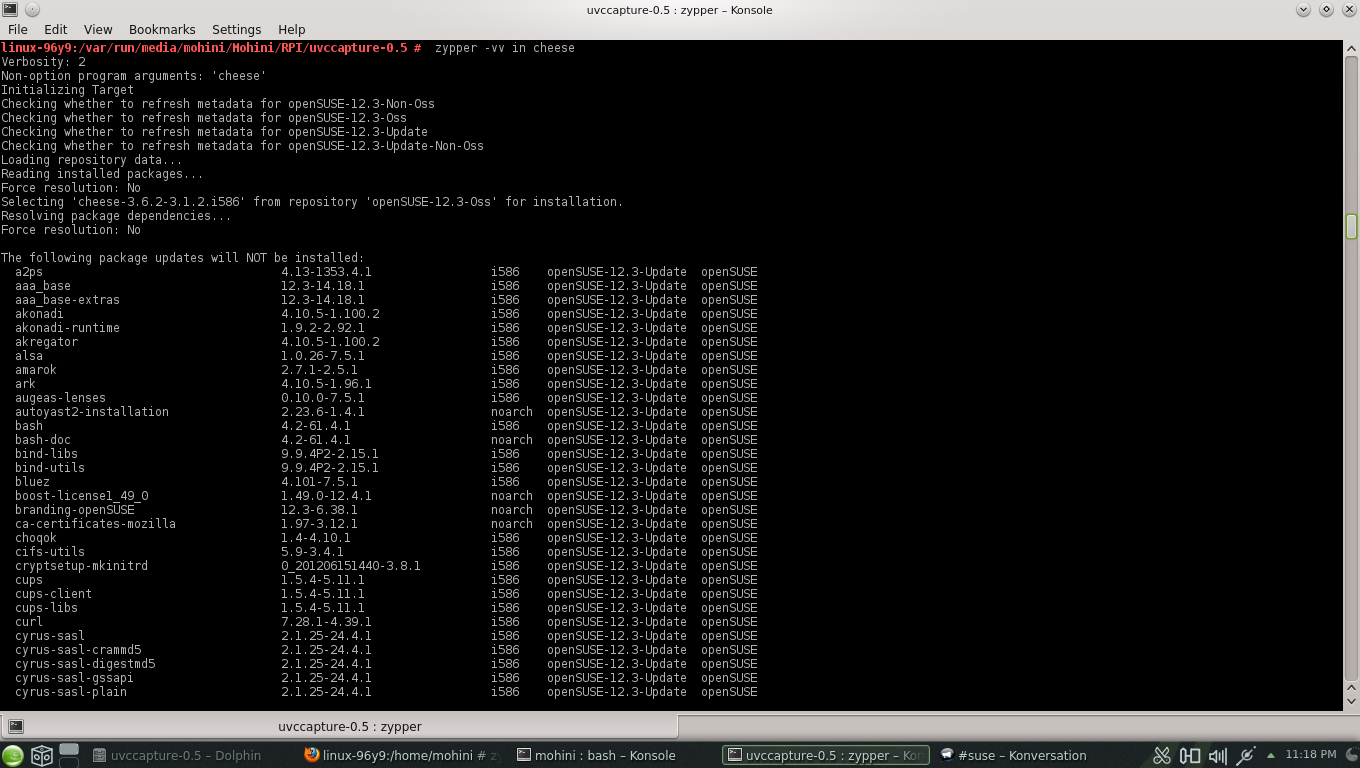
Task: Click the 'bluez' package name
Action: (x=32, y=482)
